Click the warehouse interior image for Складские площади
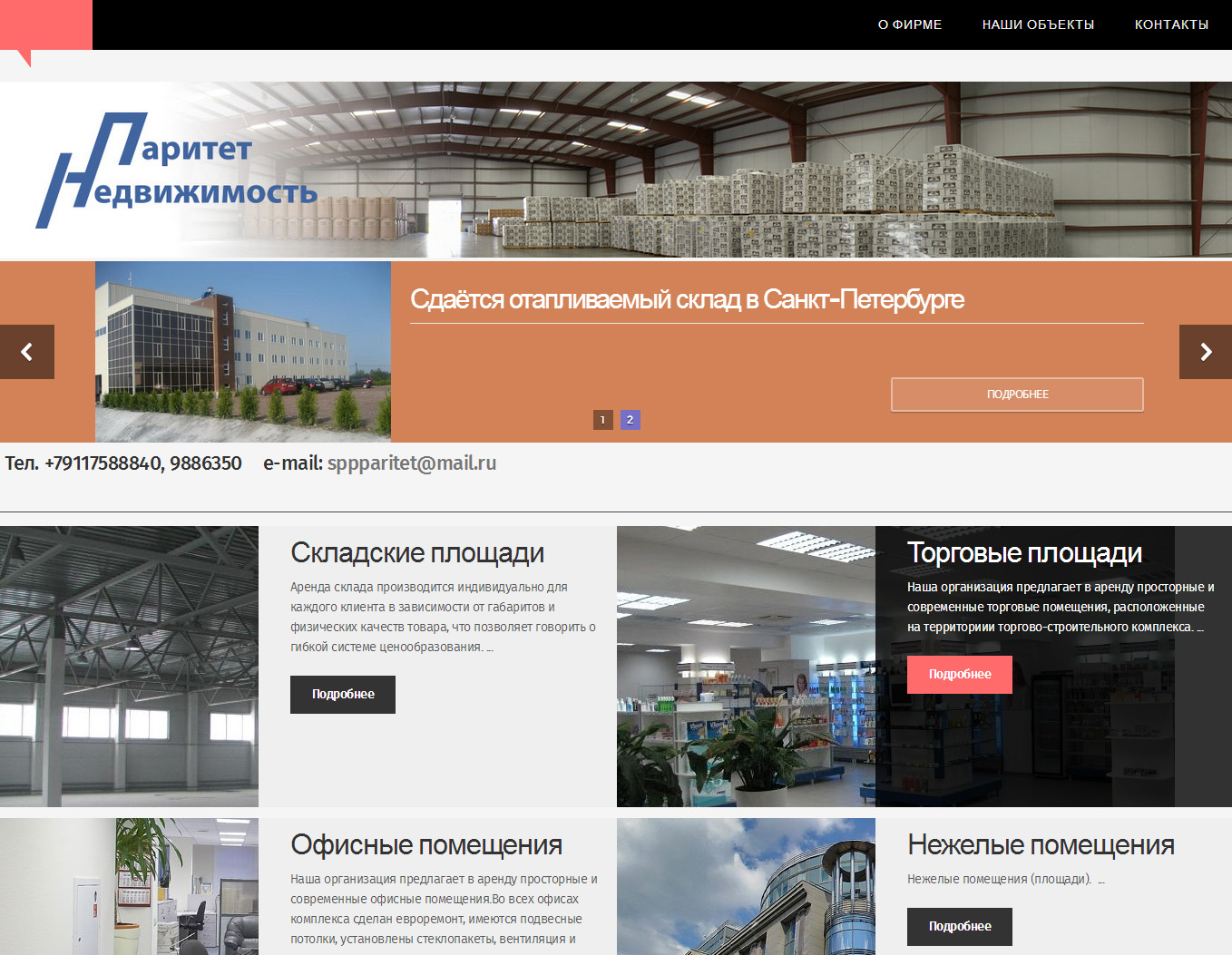The height and width of the screenshot is (955, 1232). pyautogui.click(x=129, y=667)
